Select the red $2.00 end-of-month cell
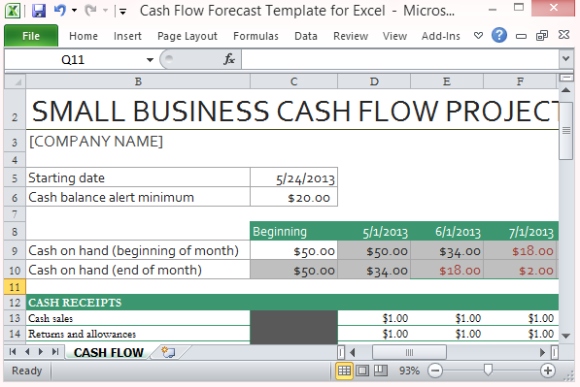Screen dimensions: 580x387 tap(520, 270)
